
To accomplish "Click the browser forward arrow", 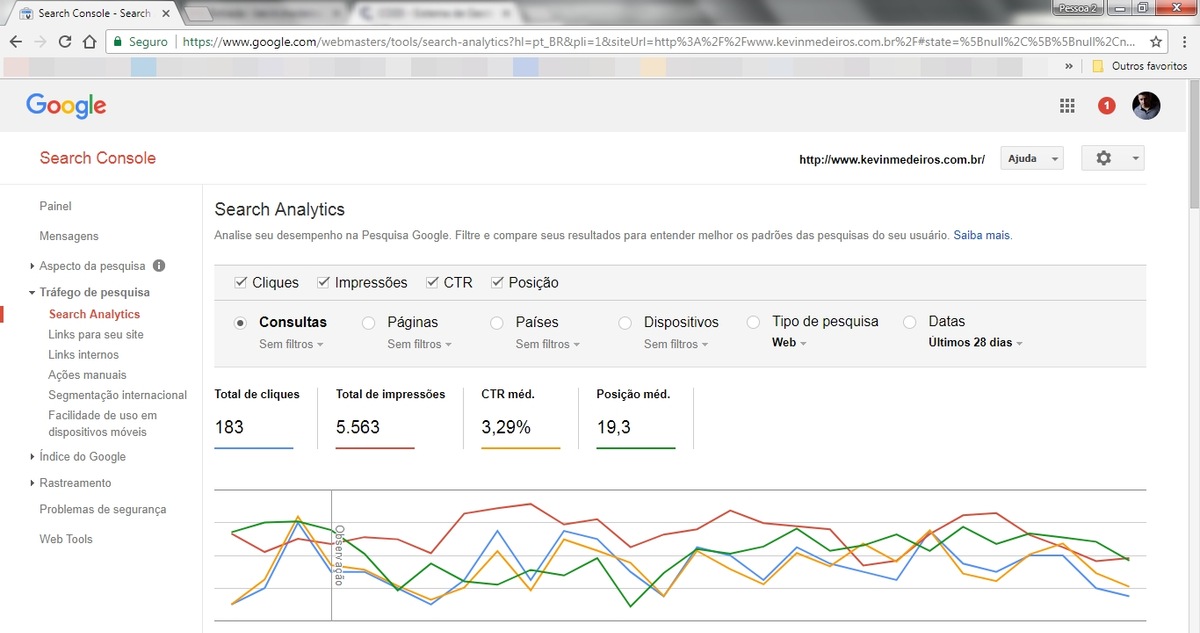I will tap(40, 42).
